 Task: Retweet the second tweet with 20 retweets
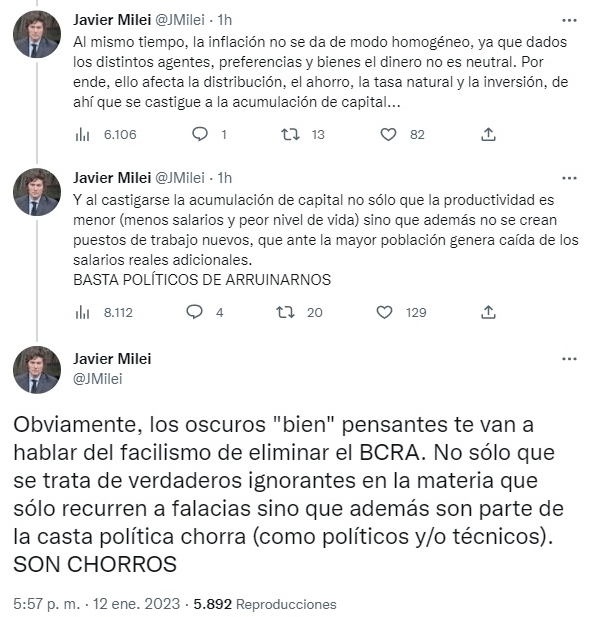click(285, 312)
